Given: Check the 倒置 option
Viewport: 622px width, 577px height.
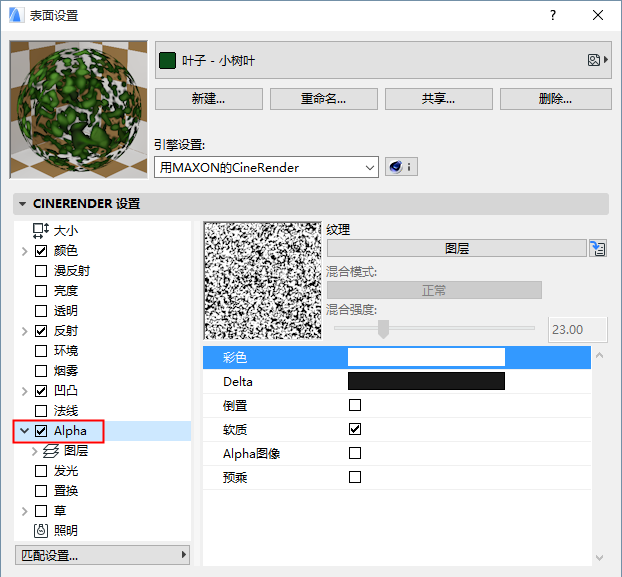Looking at the screenshot, I should pos(355,405).
